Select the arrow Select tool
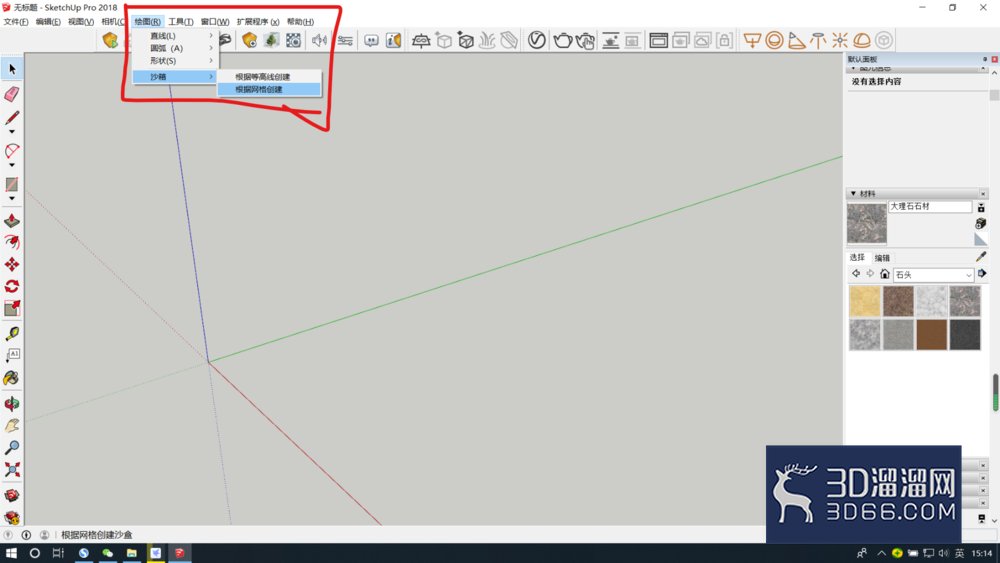 coord(12,69)
